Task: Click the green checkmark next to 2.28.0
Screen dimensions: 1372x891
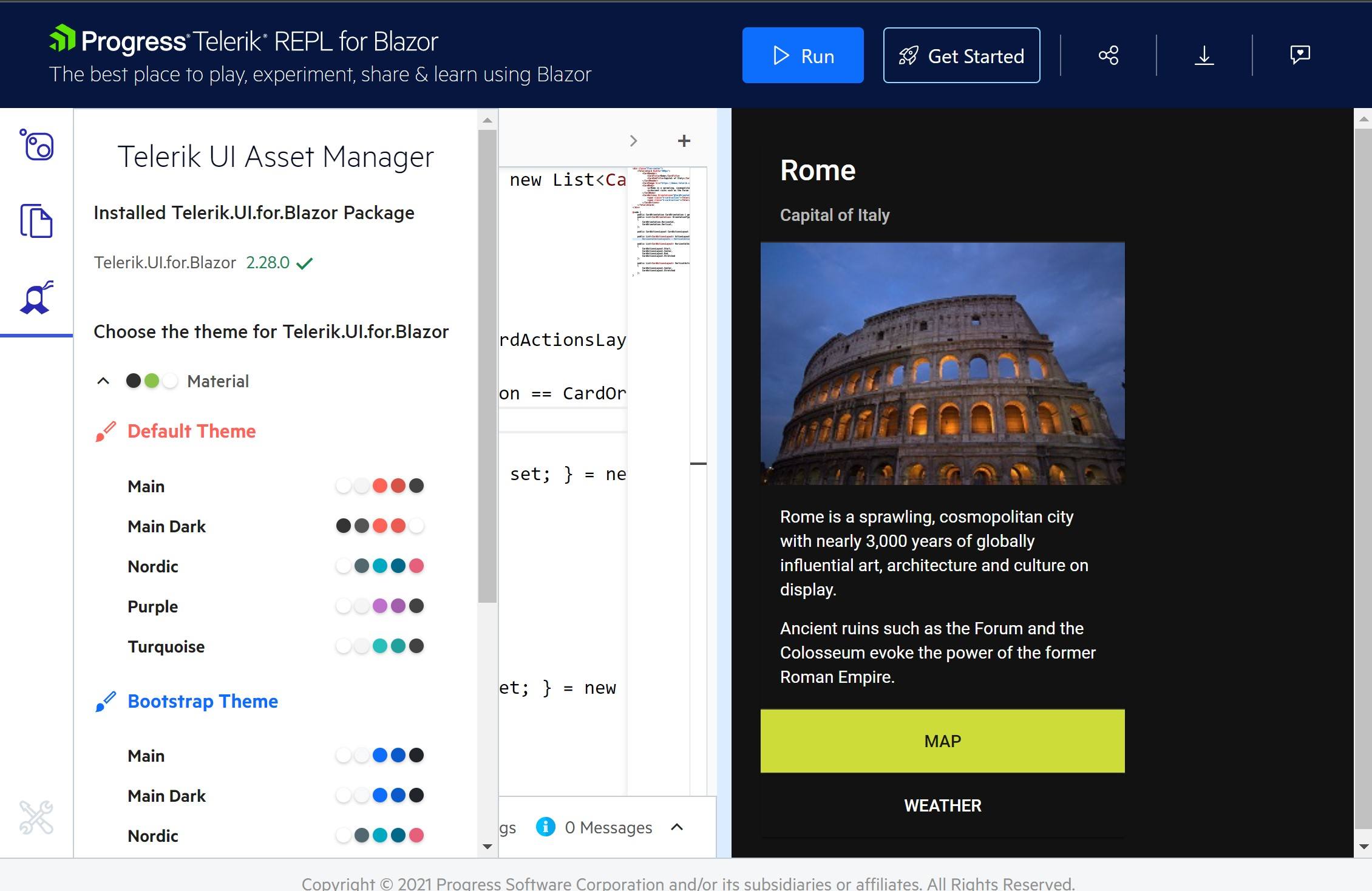Action: (304, 263)
